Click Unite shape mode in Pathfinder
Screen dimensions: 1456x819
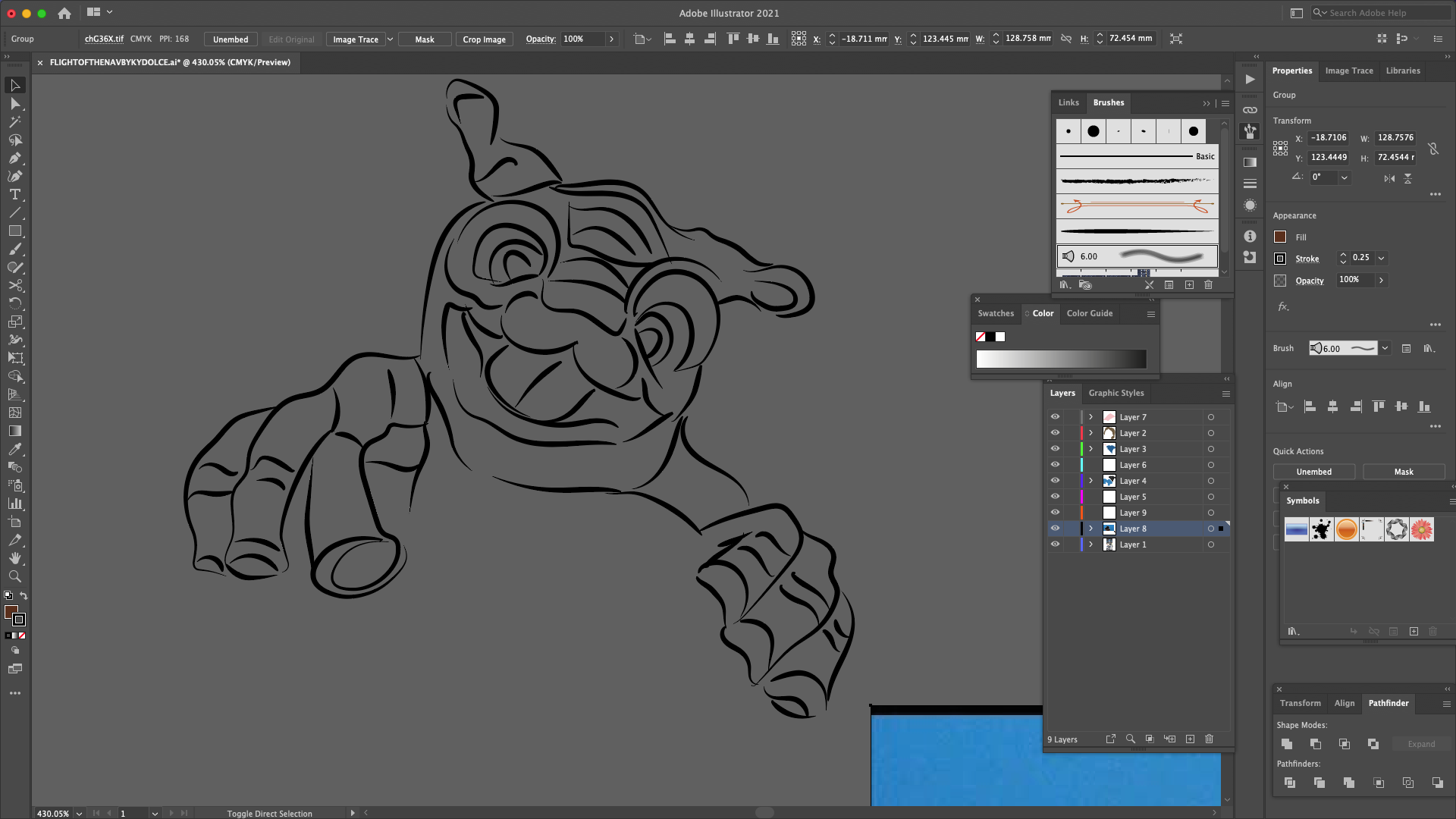click(1287, 744)
